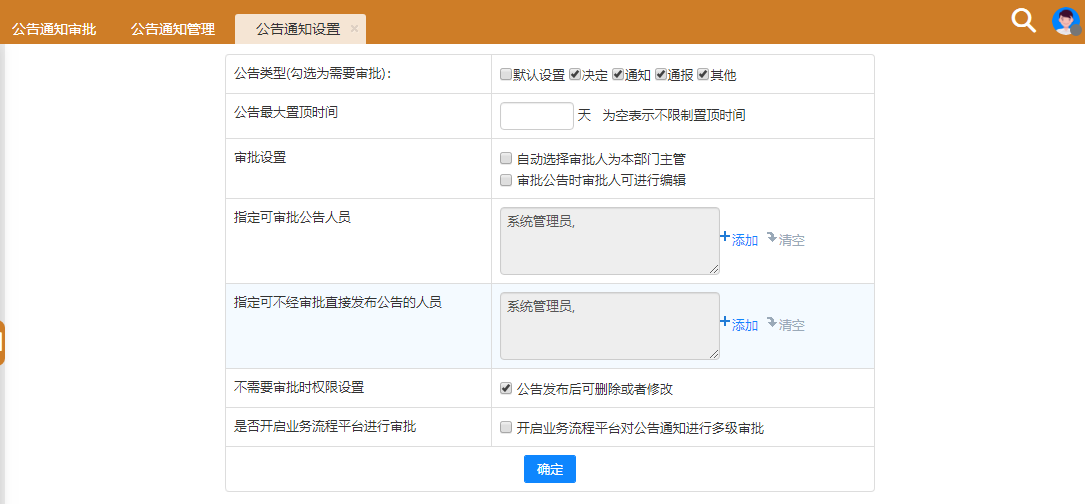
Task: Toggle the 其他 checkbox
Action: 703,75
